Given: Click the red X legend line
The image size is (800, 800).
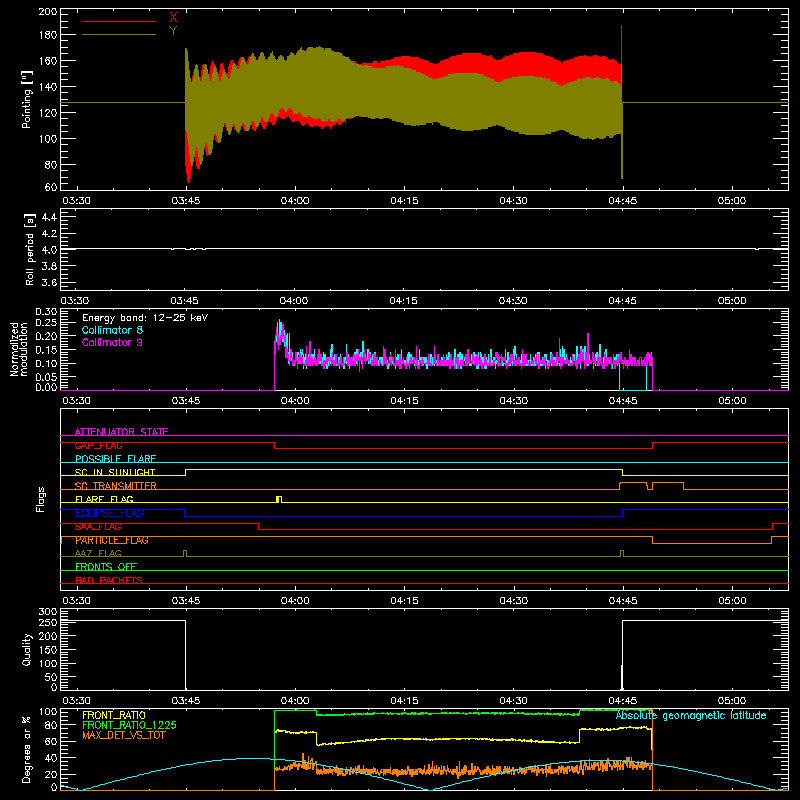Looking at the screenshot, I should [119, 21].
